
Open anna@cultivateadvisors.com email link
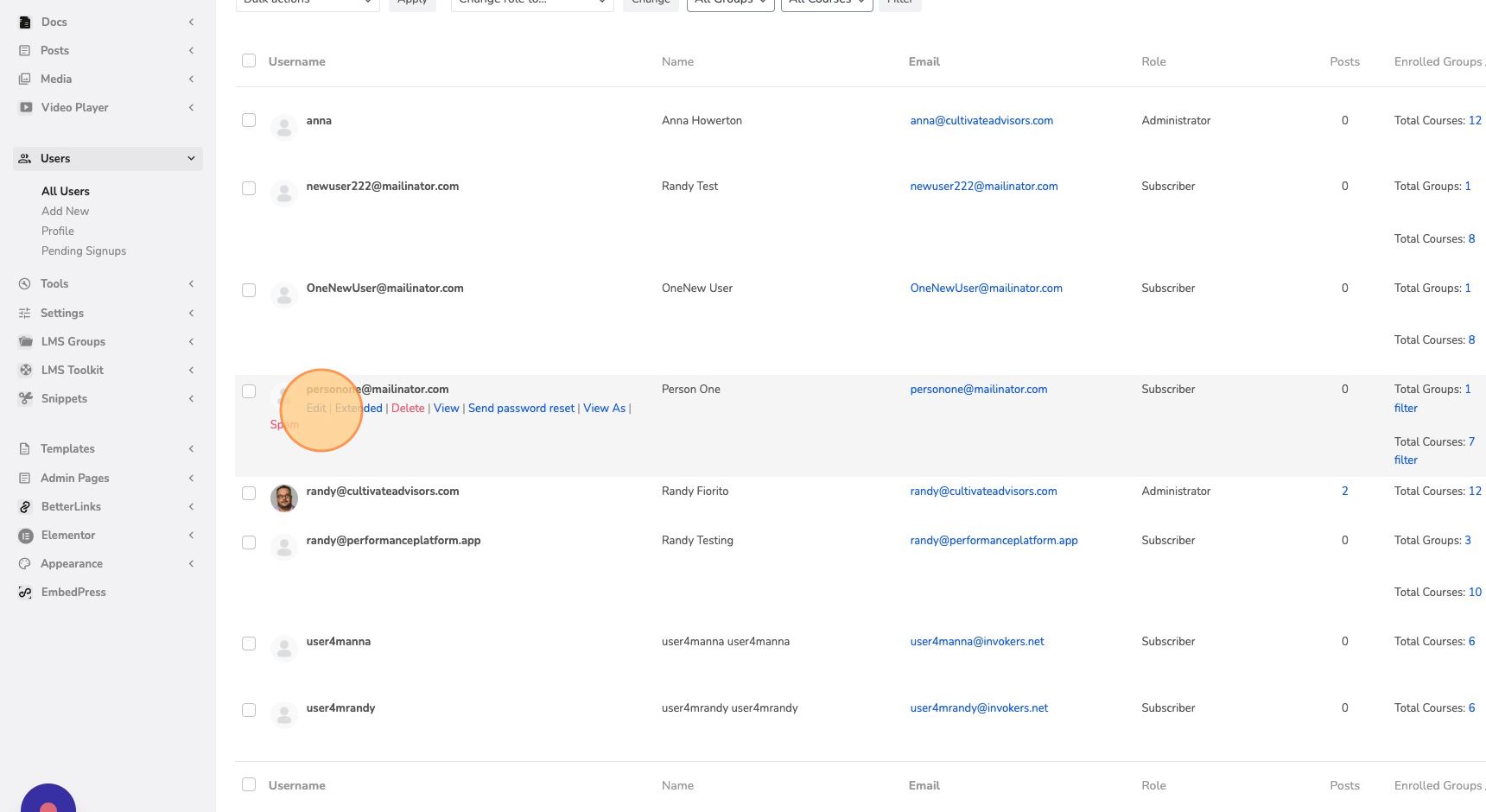click(981, 120)
